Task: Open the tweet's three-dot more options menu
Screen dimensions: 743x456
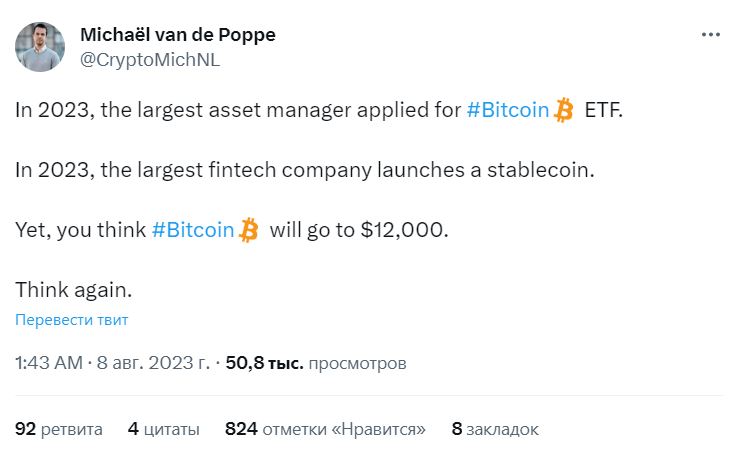Action: [710, 35]
